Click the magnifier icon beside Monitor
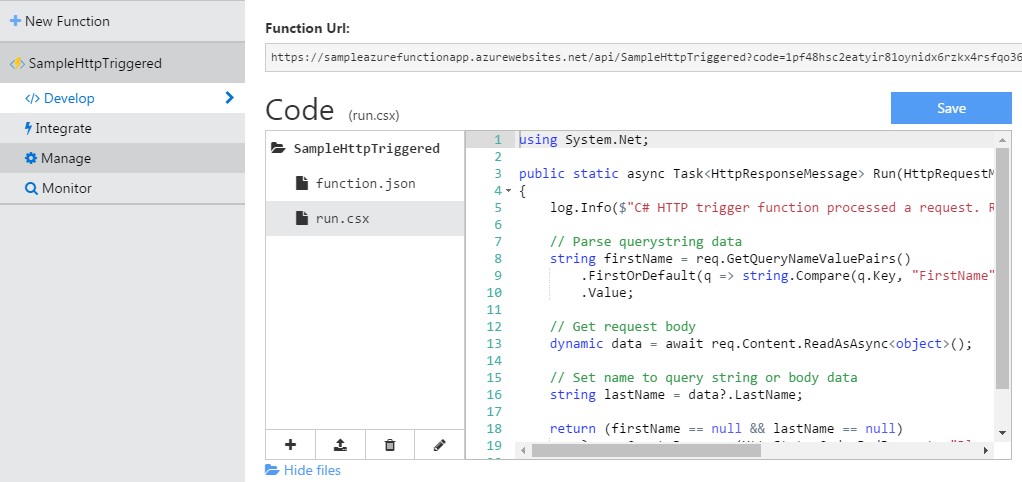This screenshot has height=482, width=1022. click(x=31, y=189)
